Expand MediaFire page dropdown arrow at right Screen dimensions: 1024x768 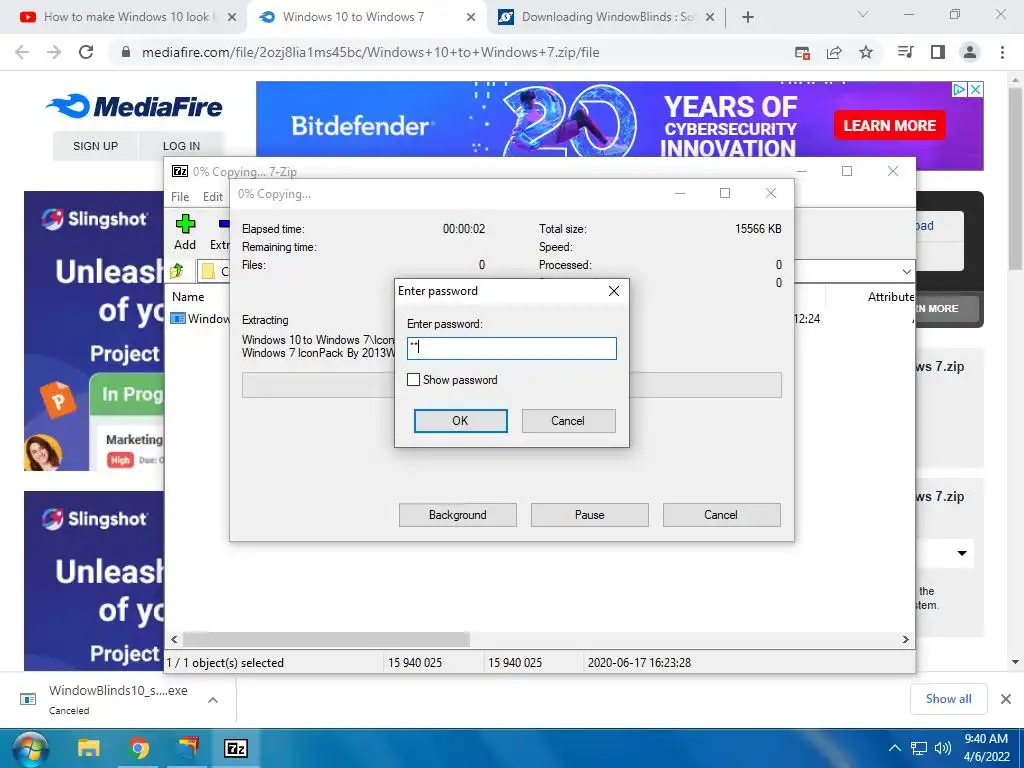(x=962, y=553)
